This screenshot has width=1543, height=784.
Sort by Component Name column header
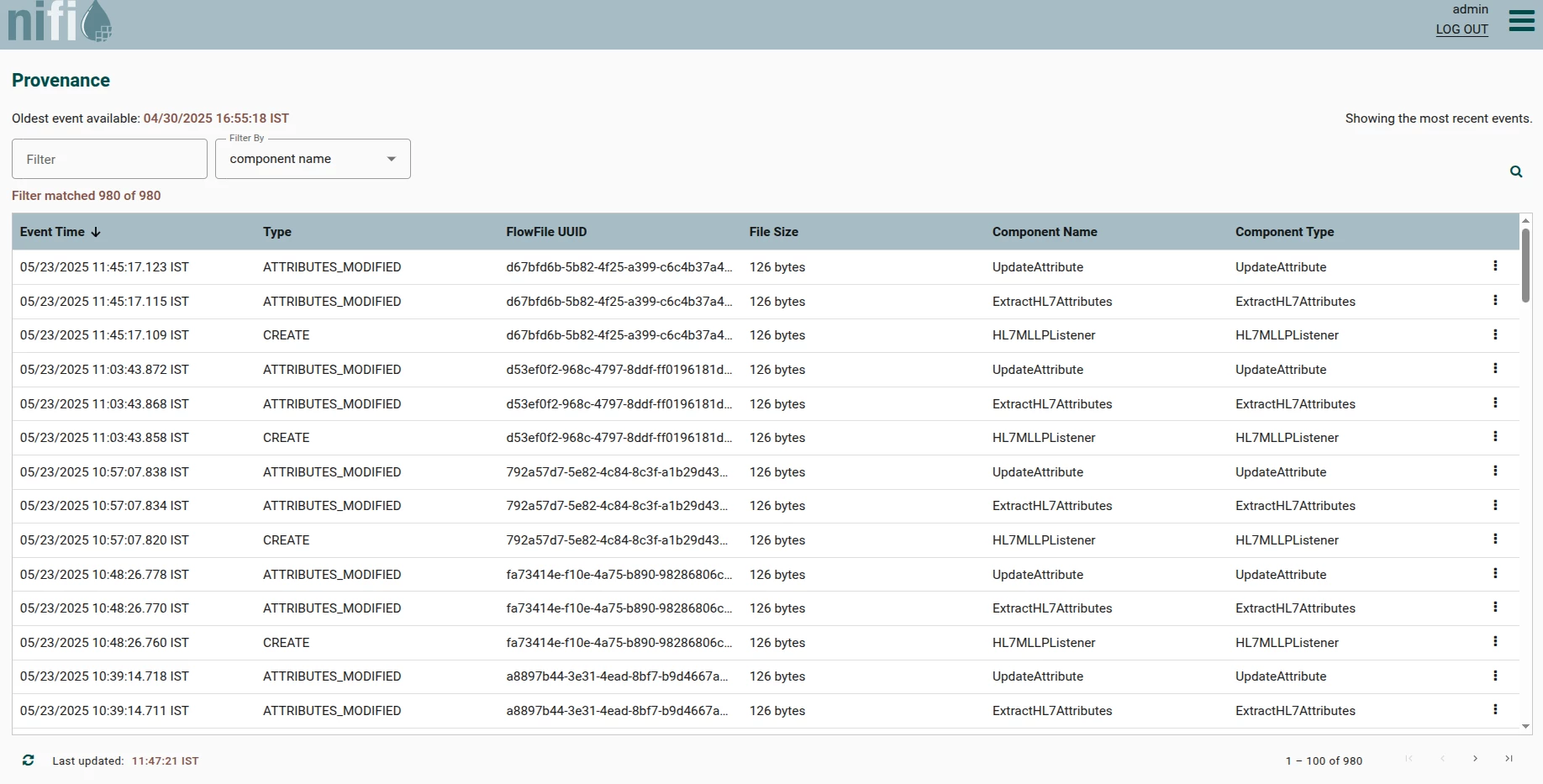tap(1045, 232)
